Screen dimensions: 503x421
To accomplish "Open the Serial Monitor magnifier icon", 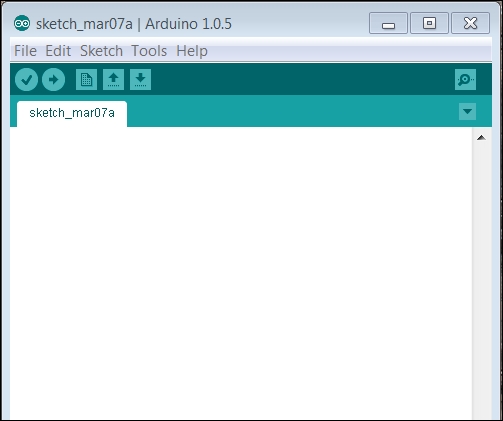I will [x=465, y=80].
